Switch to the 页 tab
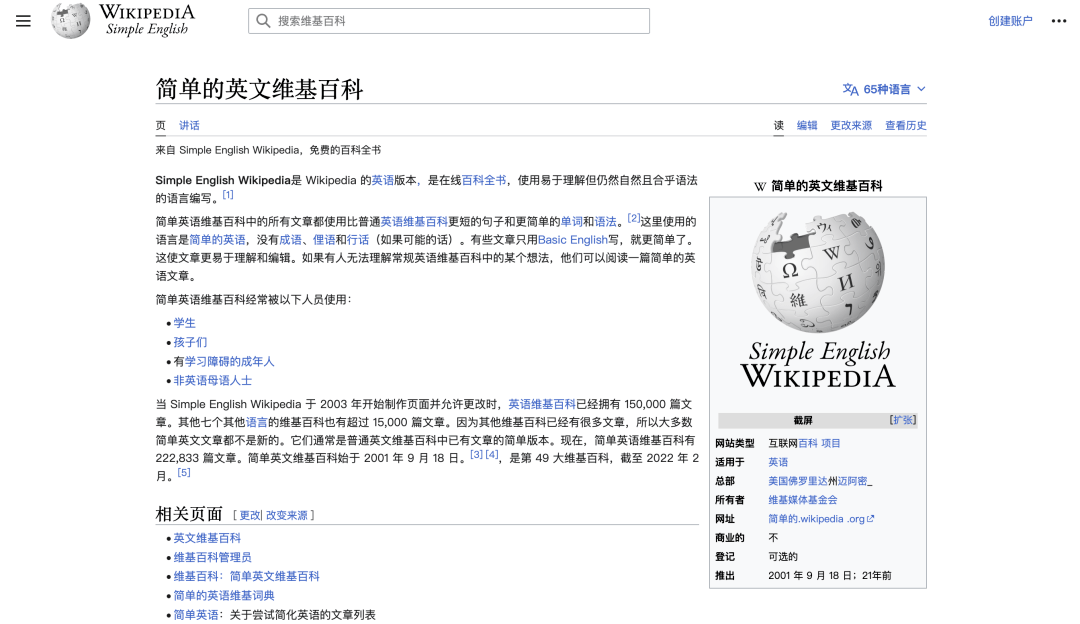This screenshot has width=1080, height=624. point(160,125)
